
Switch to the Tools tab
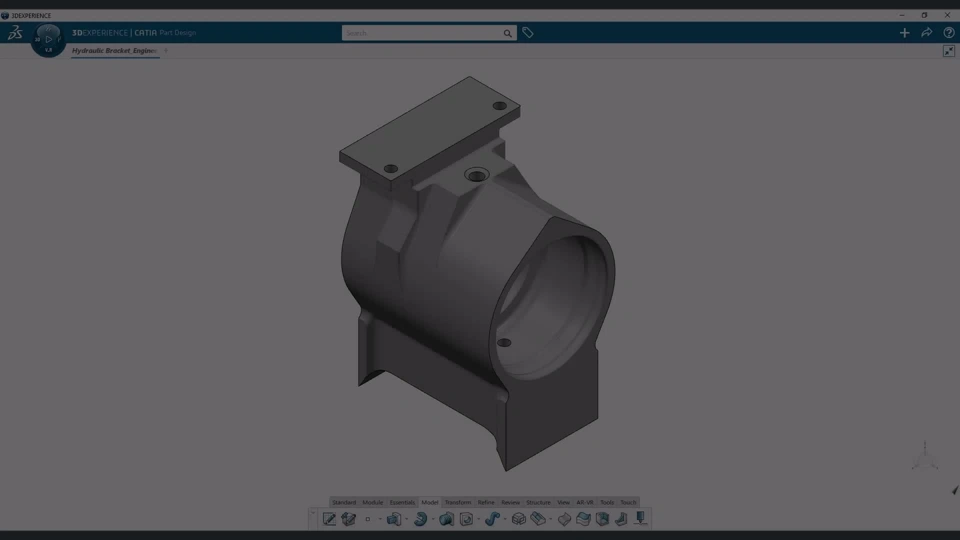pyautogui.click(x=607, y=502)
